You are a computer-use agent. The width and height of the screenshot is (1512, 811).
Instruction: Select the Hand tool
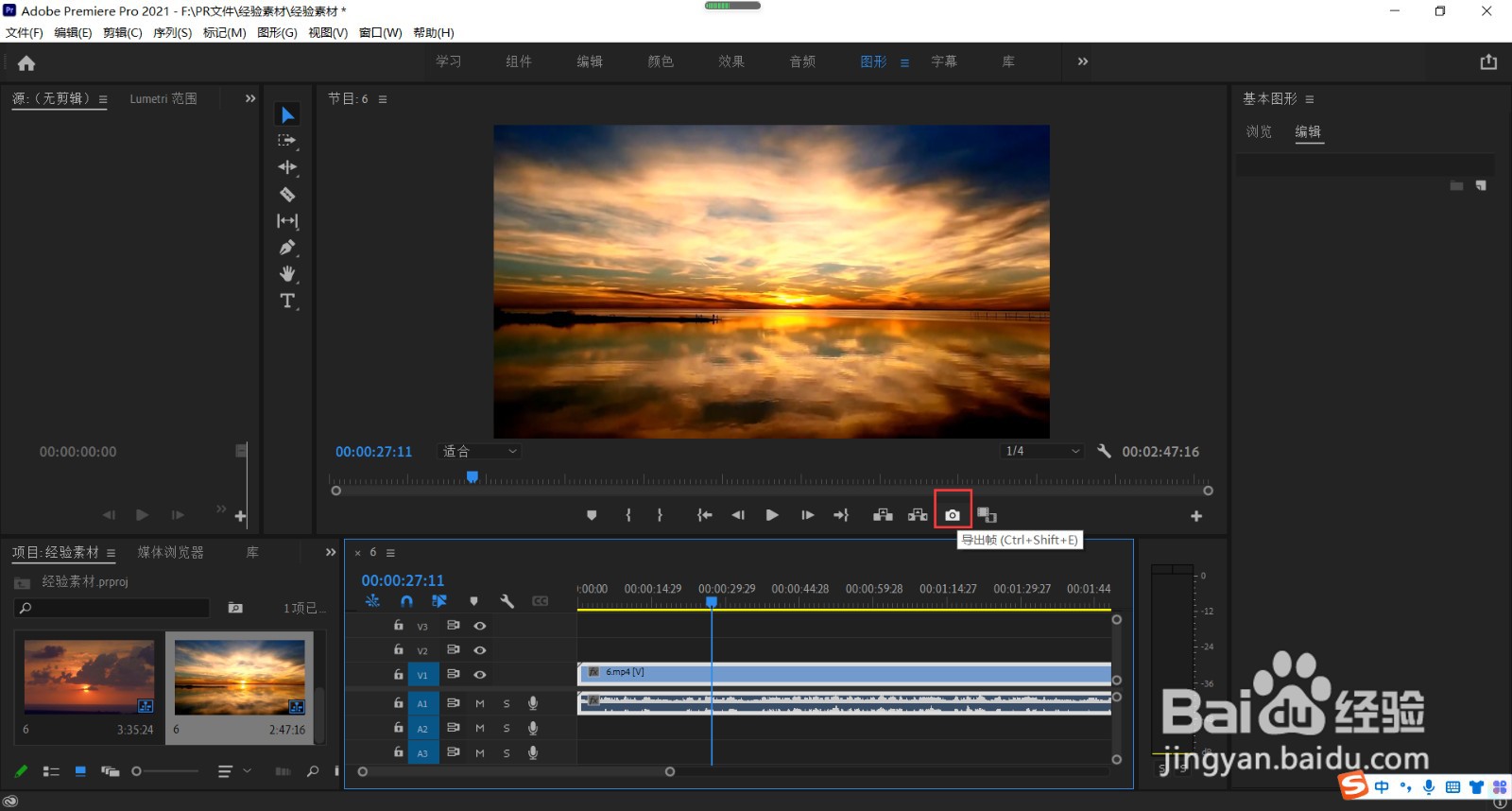(x=287, y=274)
